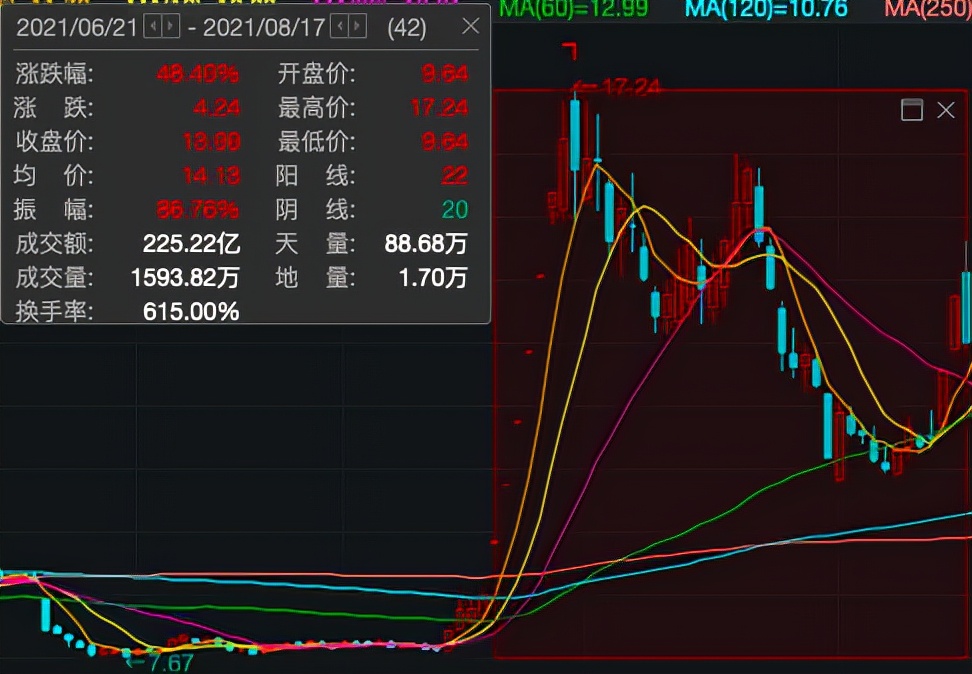Click the 均价 value 14.13
This screenshot has width=972, height=674.
[211, 175]
